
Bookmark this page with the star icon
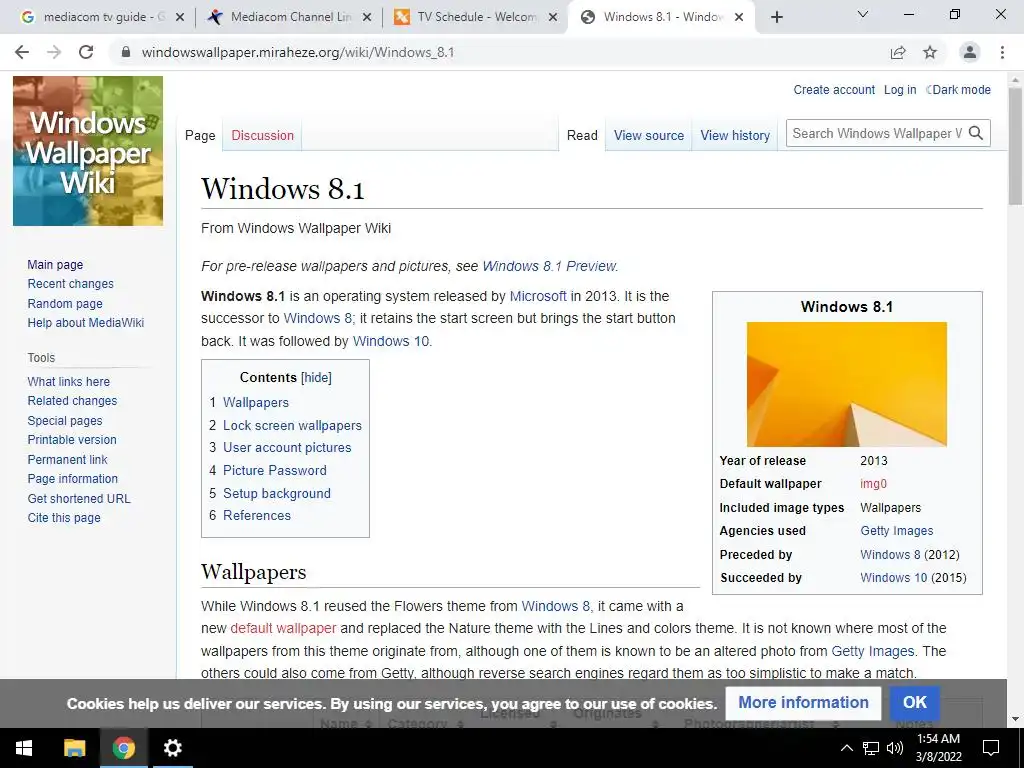pyautogui.click(x=930, y=52)
